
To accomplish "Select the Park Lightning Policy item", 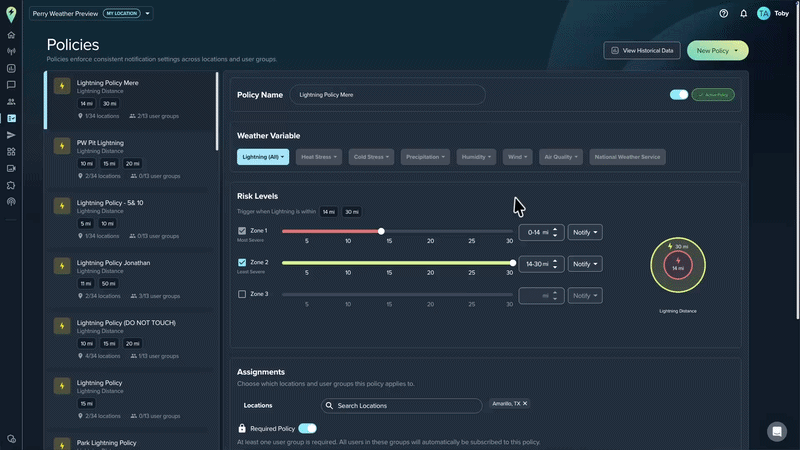I will (x=130, y=441).
